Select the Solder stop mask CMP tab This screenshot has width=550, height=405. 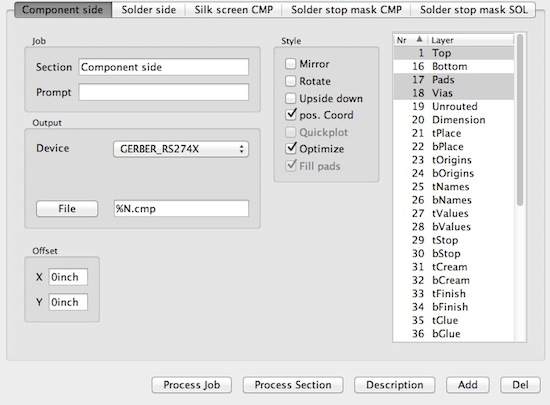pos(346,10)
